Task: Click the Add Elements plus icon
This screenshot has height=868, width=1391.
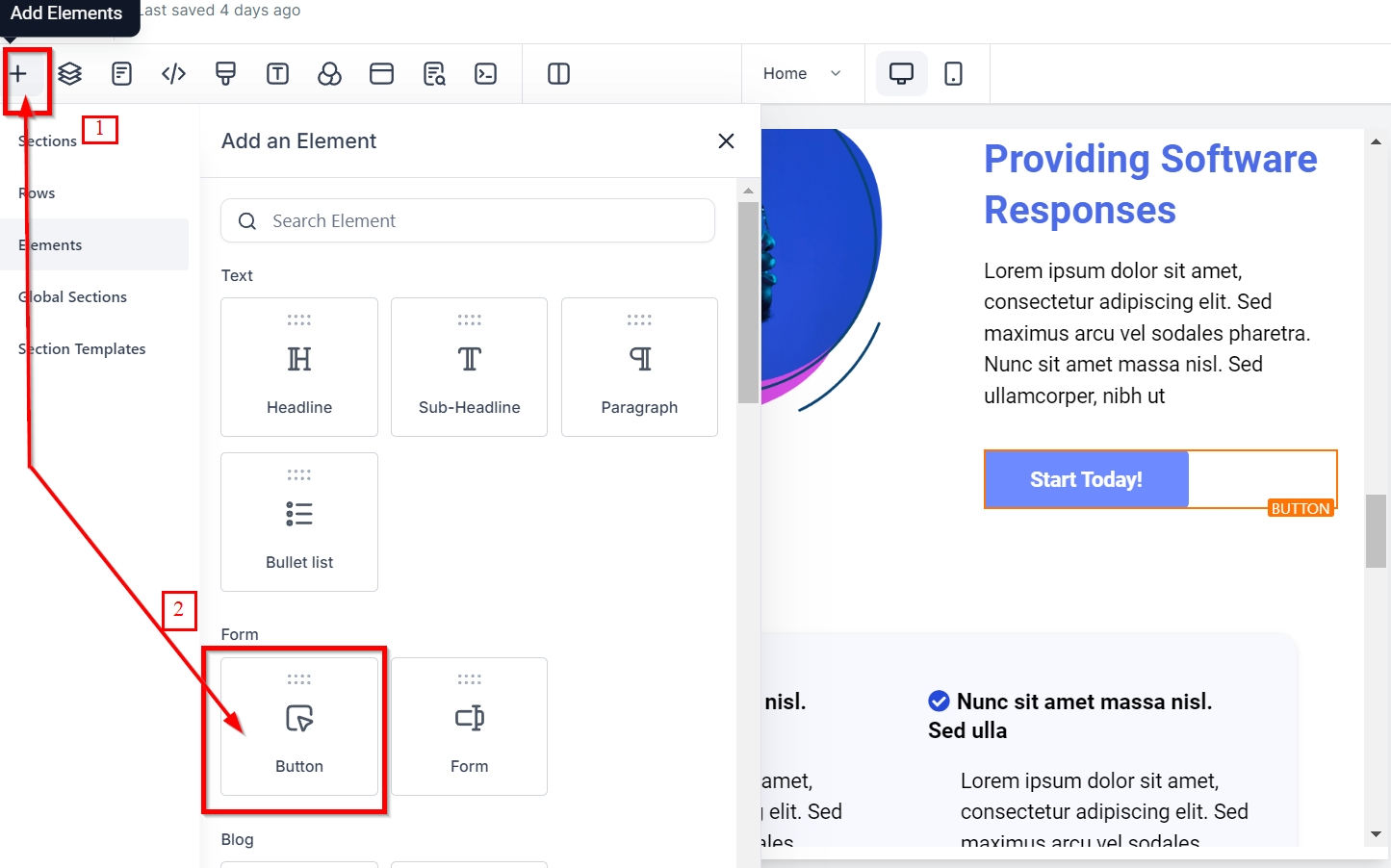Action: [18, 74]
